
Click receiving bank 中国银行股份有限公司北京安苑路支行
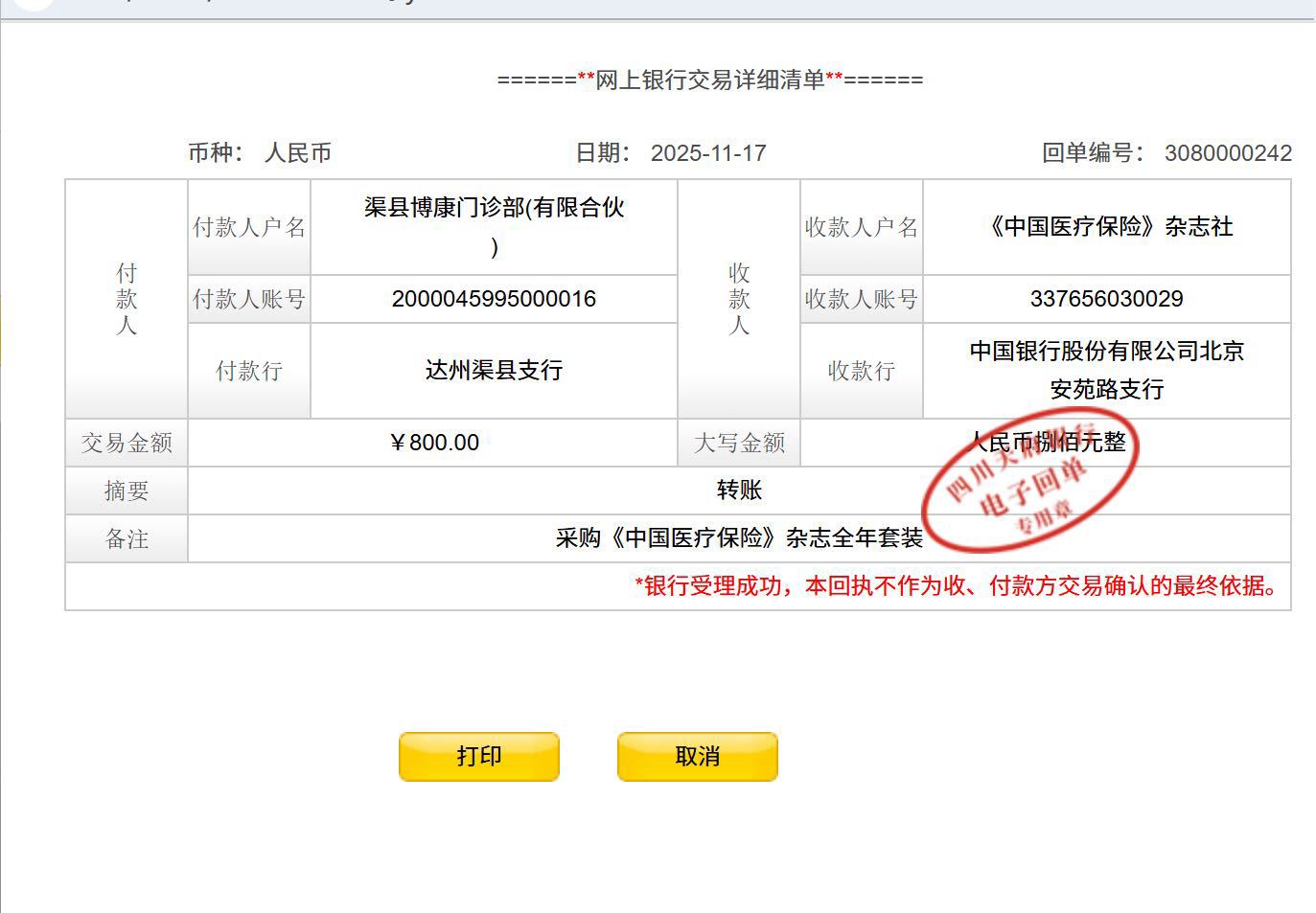click(1106, 370)
